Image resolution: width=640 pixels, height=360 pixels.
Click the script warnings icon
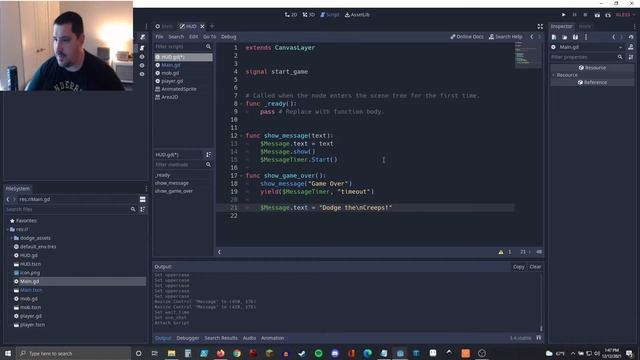(x=501, y=252)
